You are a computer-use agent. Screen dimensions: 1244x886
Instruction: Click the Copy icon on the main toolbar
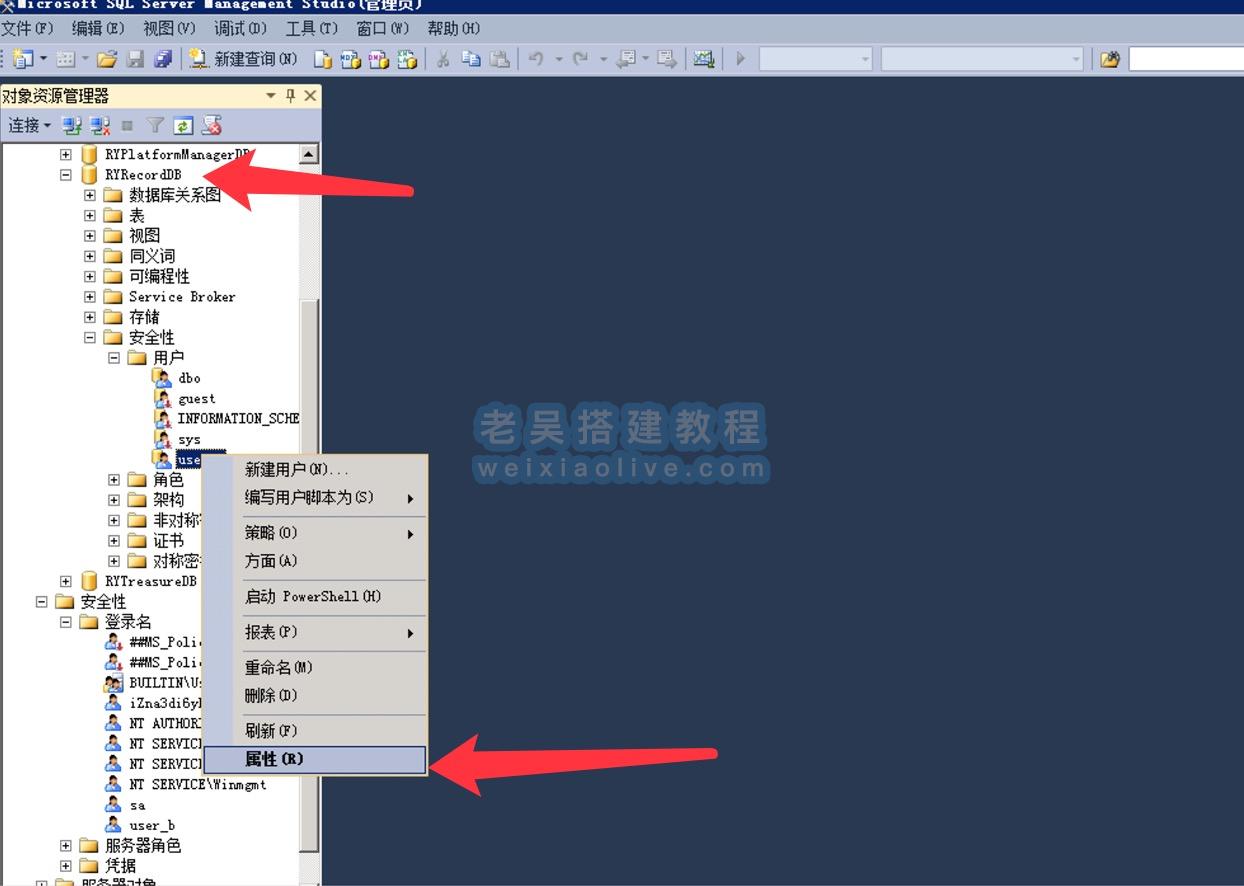pyautogui.click(x=469, y=59)
